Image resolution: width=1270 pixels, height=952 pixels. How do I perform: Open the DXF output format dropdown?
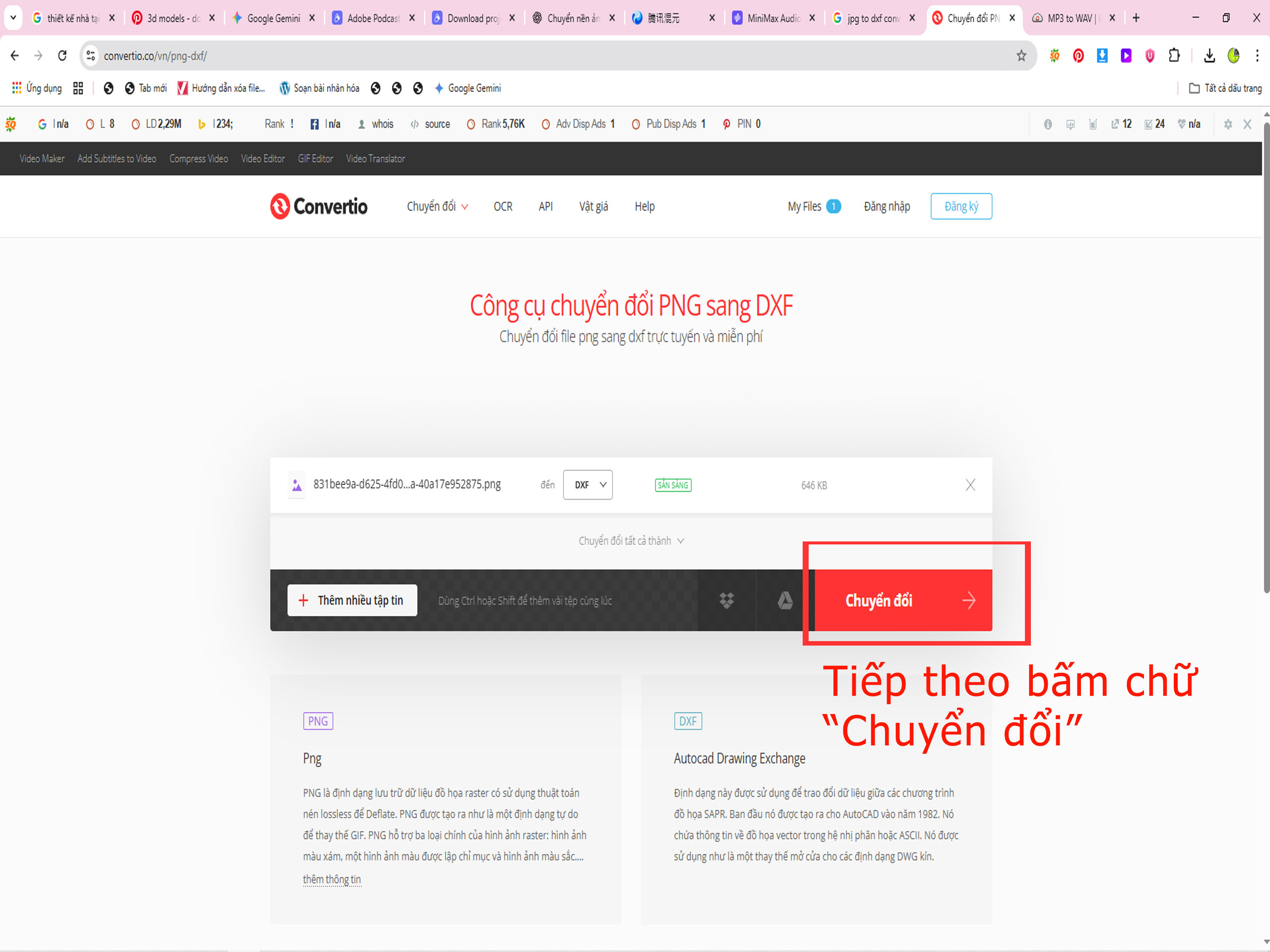[x=587, y=485]
